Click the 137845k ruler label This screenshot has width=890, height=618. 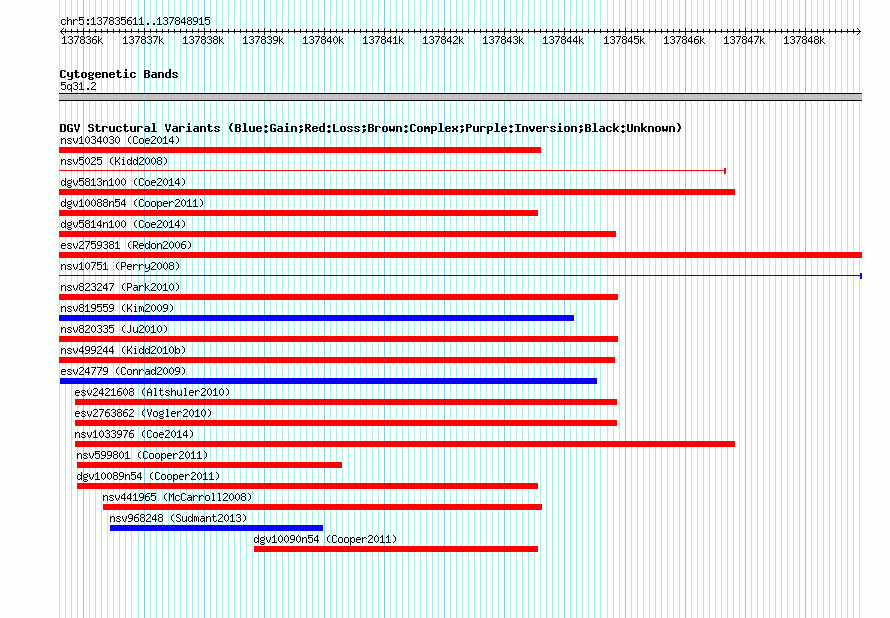coord(624,40)
